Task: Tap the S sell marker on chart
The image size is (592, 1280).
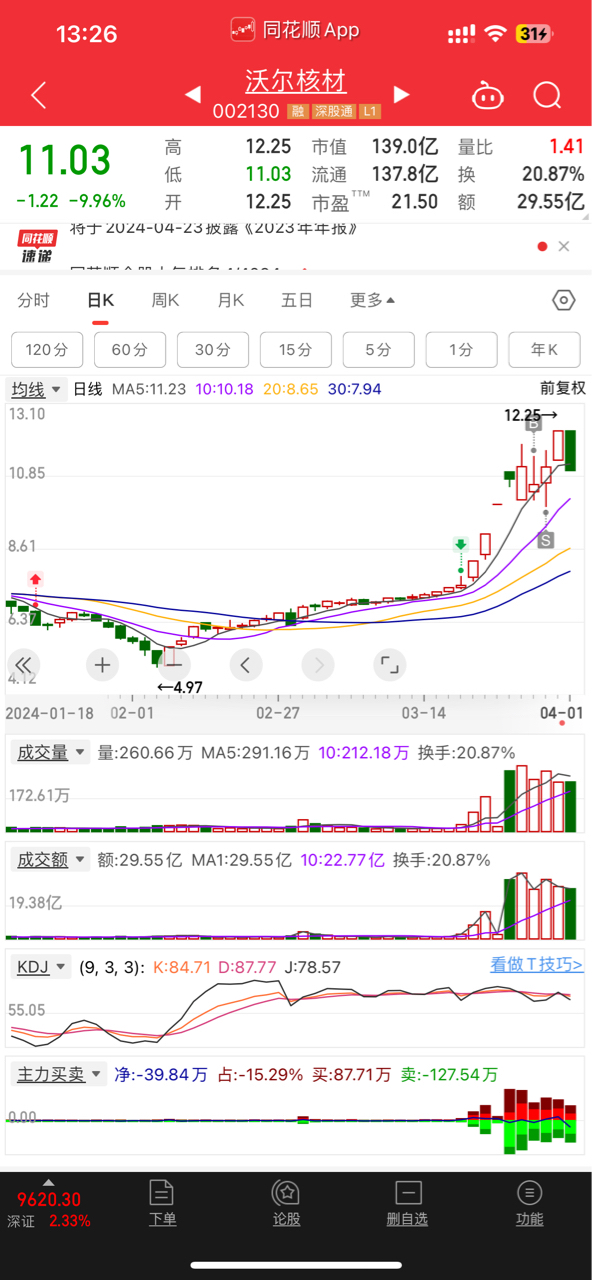Action: [545, 541]
